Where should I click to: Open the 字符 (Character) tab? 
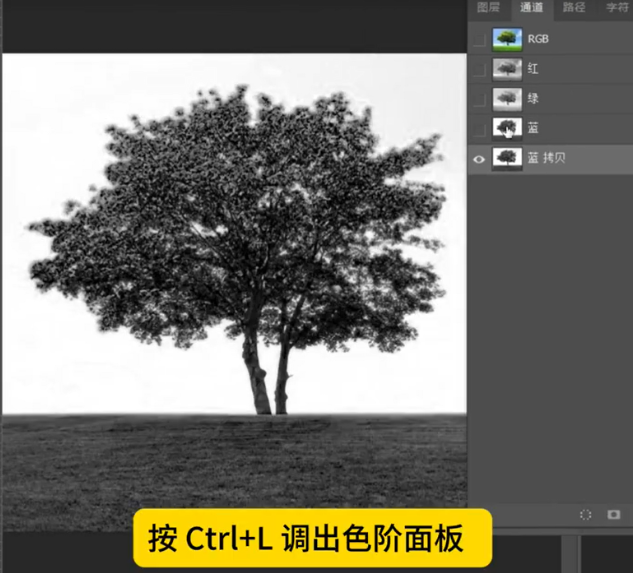point(617,7)
